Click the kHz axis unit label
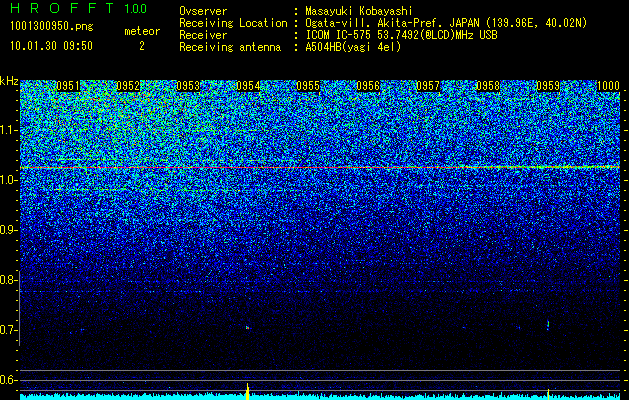Viewport: 629px width, 400px height. (x=9, y=81)
